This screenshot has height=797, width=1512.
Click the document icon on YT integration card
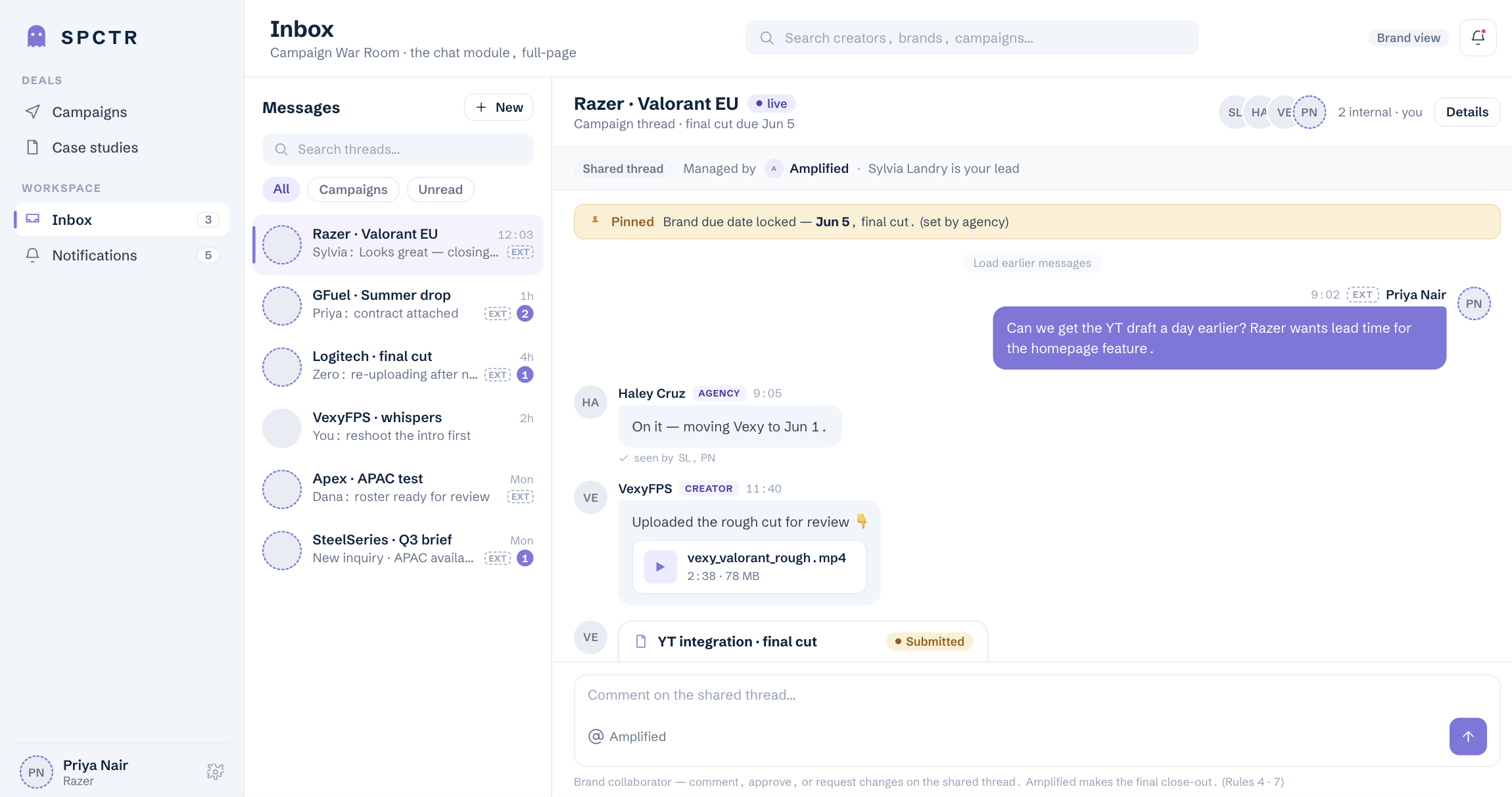(x=641, y=642)
